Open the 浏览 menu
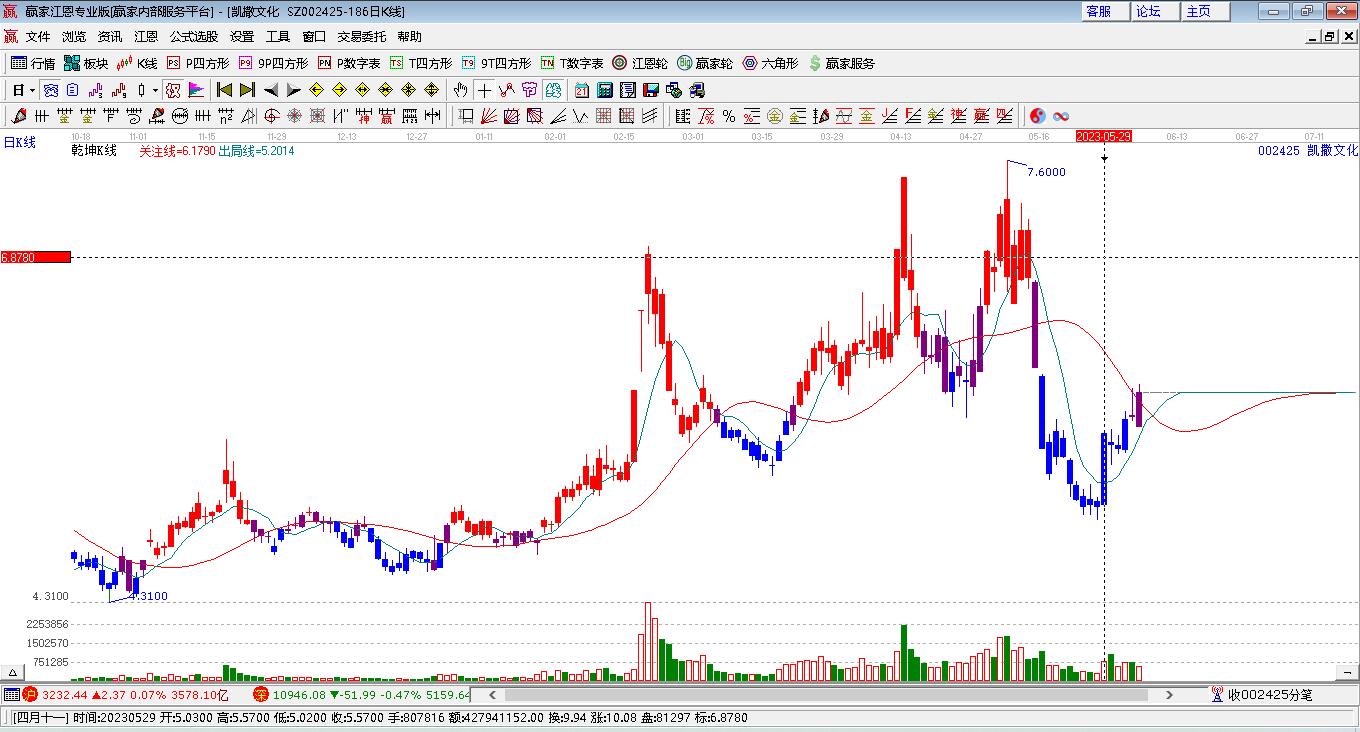The height and width of the screenshot is (732, 1360). pyautogui.click(x=74, y=36)
